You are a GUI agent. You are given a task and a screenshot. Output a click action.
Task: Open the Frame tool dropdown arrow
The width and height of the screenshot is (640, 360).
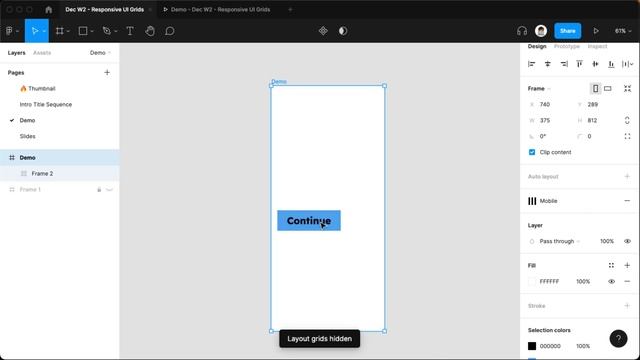tap(68, 31)
